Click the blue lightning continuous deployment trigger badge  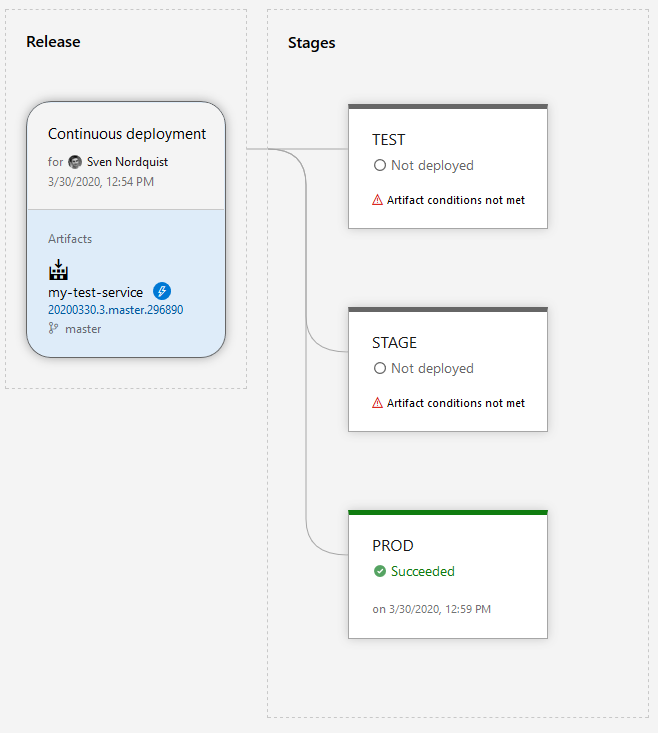tap(162, 292)
